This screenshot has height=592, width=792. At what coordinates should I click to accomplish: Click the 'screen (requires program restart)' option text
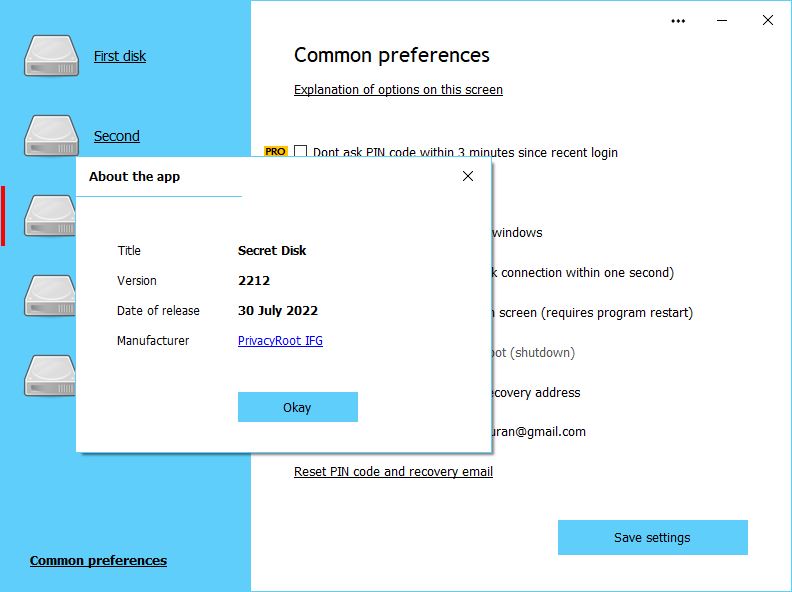coord(592,313)
